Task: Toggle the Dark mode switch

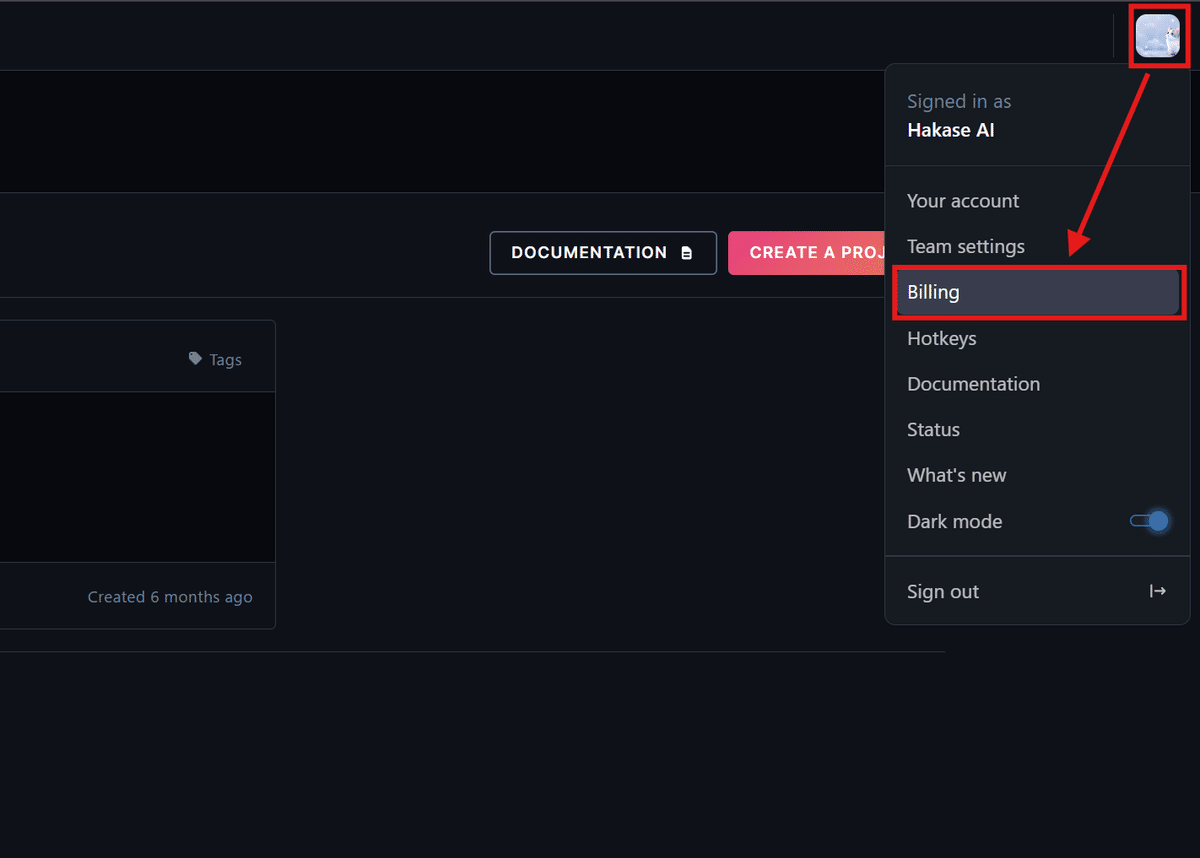Action: [1148, 521]
